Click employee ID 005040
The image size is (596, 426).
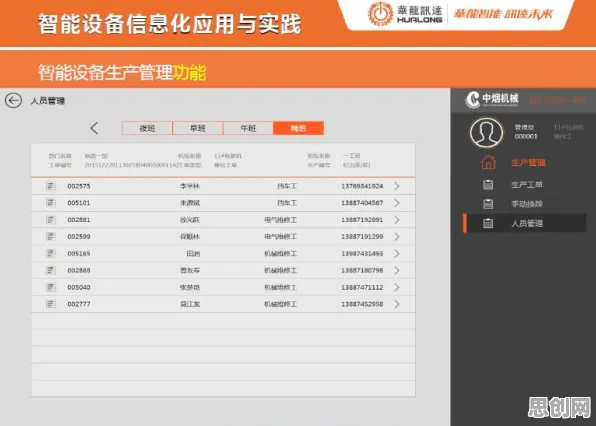pyautogui.click(x=79, y=287)
